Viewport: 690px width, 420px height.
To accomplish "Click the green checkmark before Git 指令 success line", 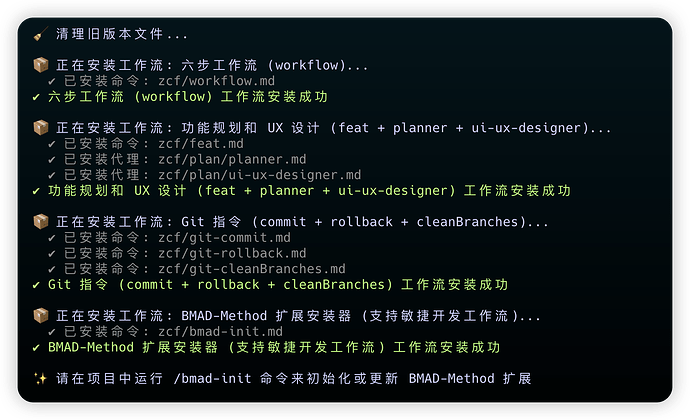I will [x=37, y=285].
